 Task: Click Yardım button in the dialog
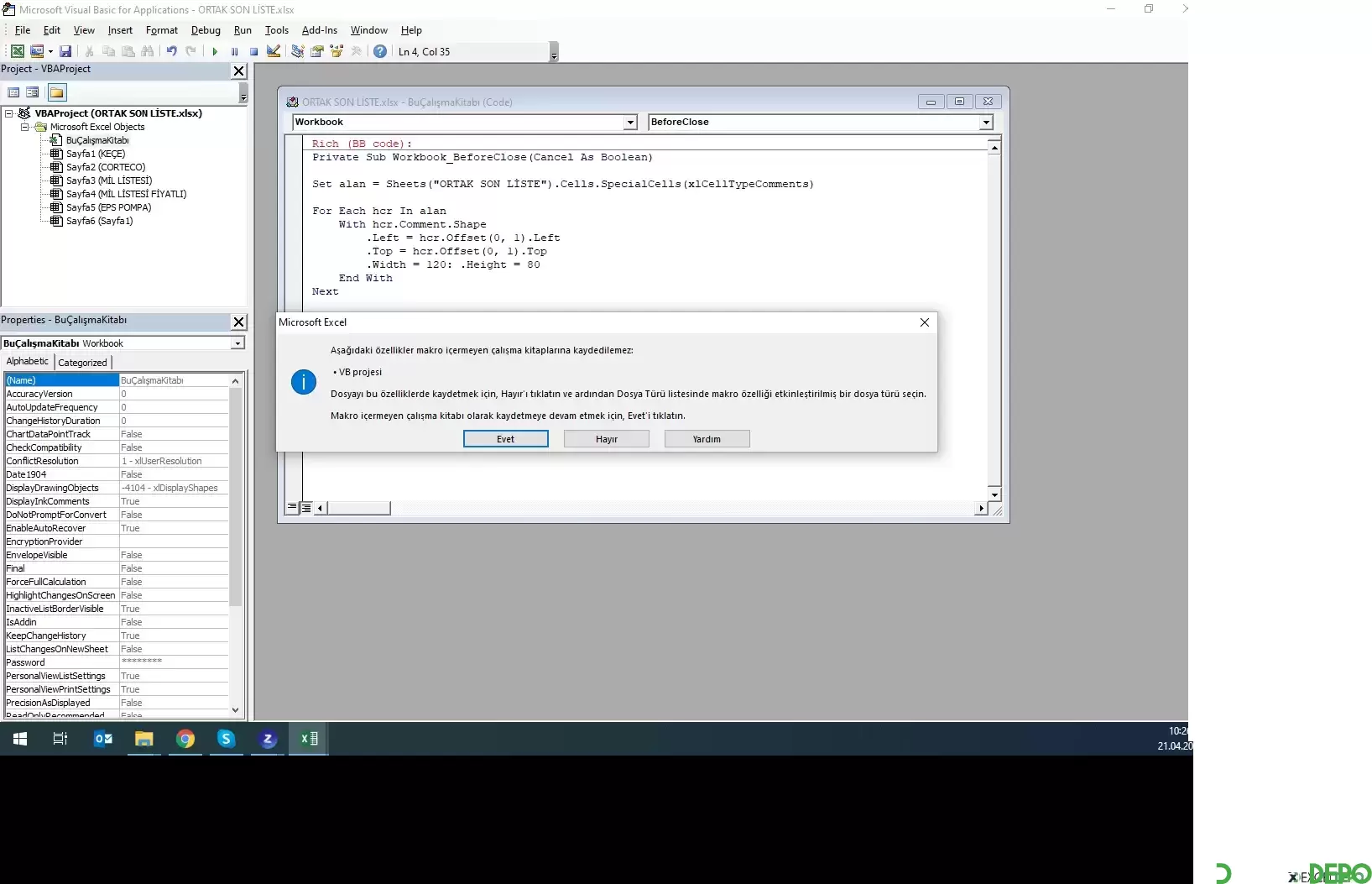pos(707,439)
